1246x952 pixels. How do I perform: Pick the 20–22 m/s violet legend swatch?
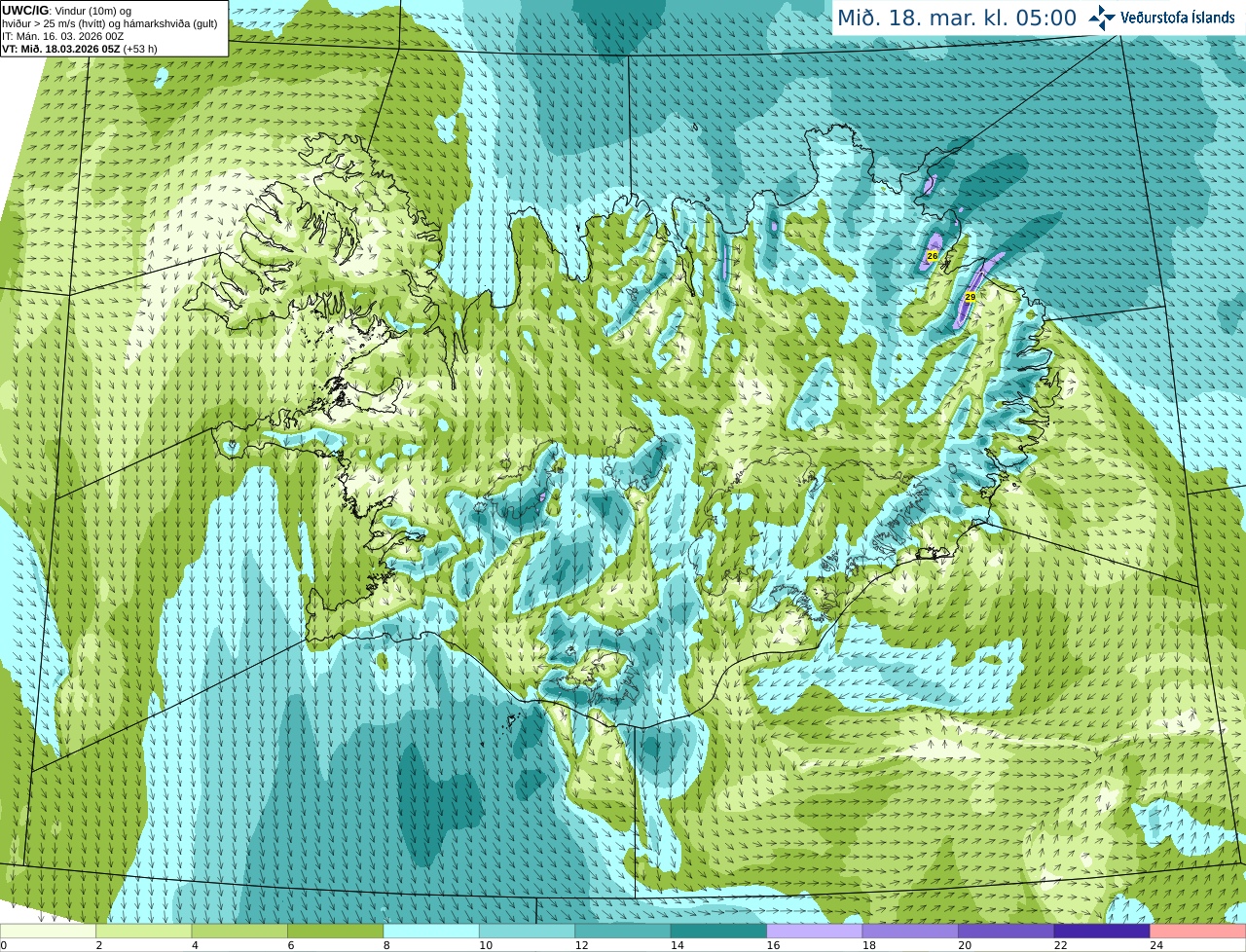point(1007,931)
